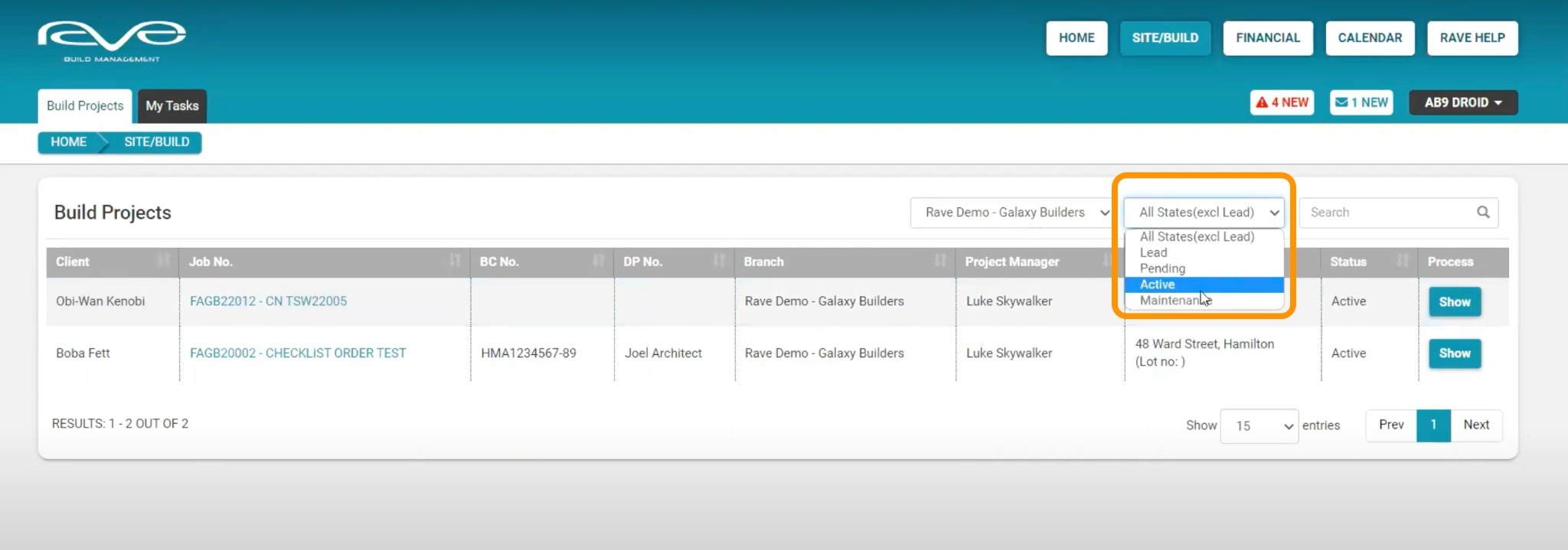Image resolution: width=1568 pixels, height=550 pixels.
Task: Open CALENDAR in top navigation
Action: click(1370, 38)
